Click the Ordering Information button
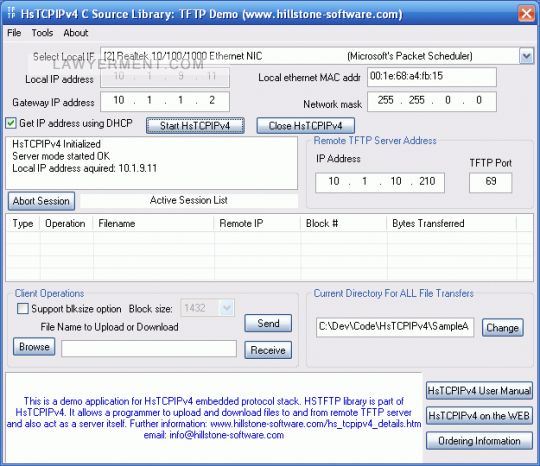This screenshot has height=466, width=540. pyautogui.click(x=479, y=441)
